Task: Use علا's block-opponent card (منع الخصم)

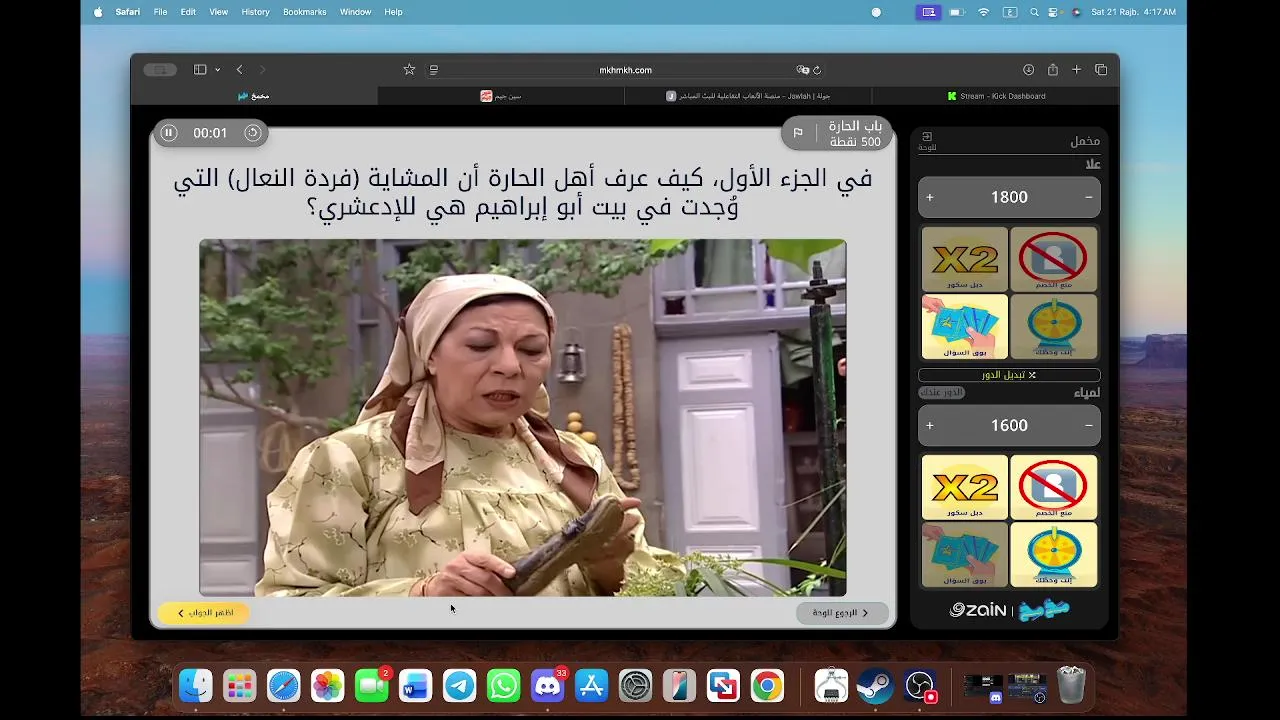Action: tap(1053, 259)
